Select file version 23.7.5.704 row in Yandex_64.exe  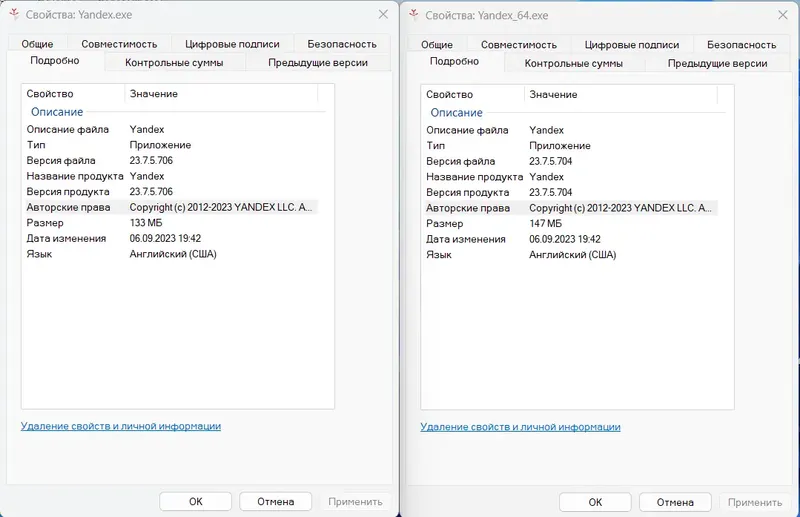coord(550,161)
